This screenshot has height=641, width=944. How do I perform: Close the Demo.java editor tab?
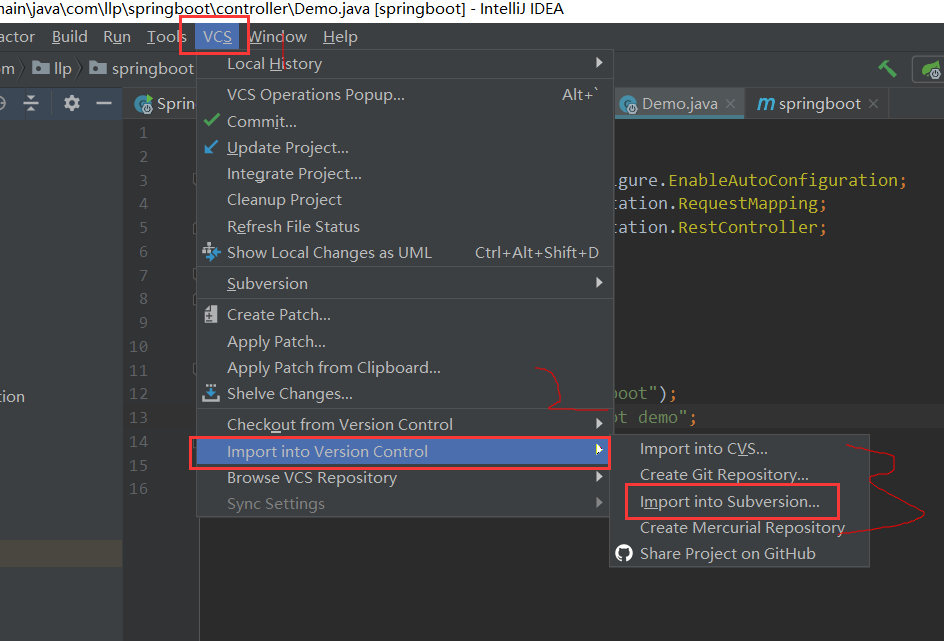pos(730,104)
